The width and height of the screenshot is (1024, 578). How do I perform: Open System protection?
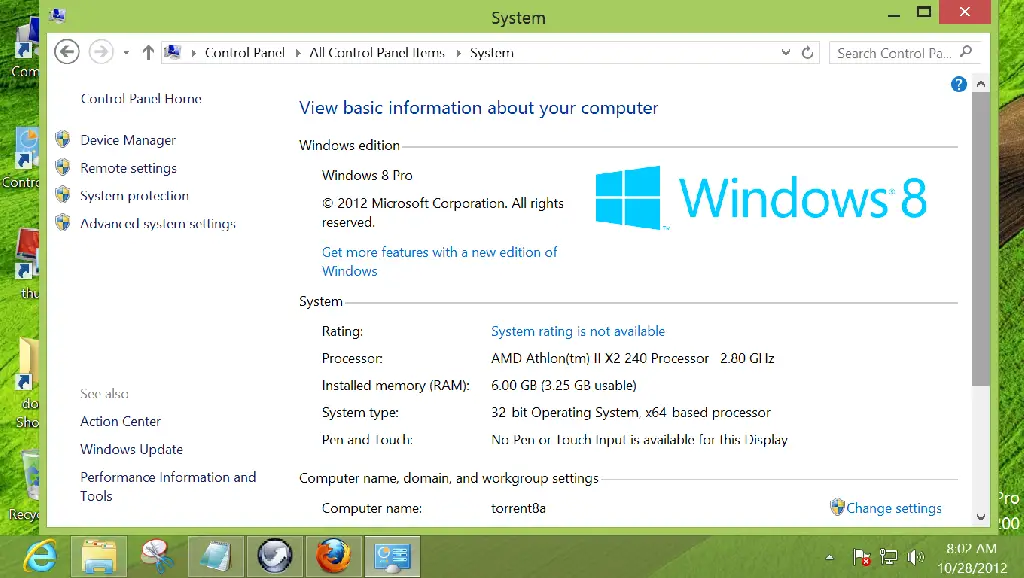135,196
